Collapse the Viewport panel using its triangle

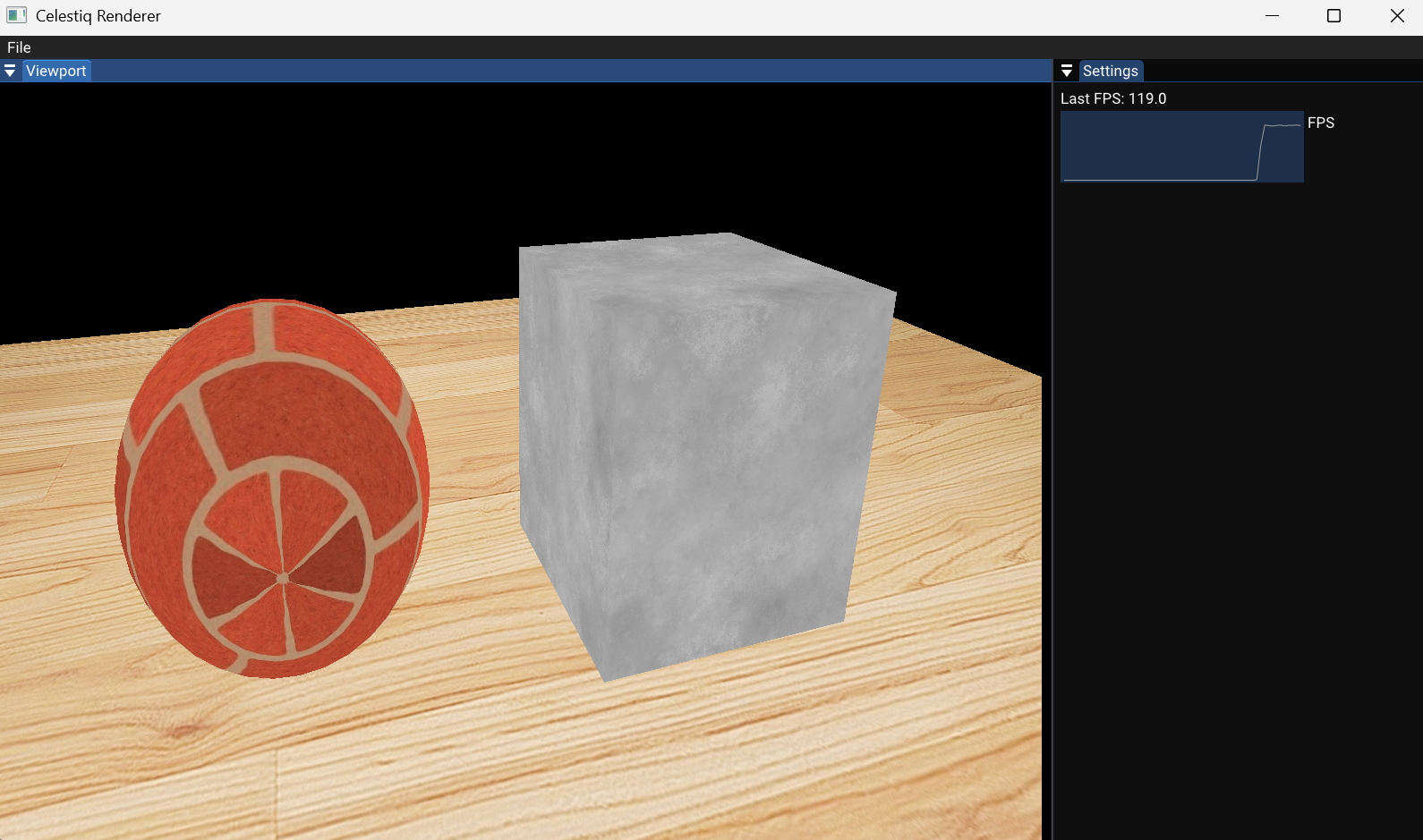click(x=10, y=71)
